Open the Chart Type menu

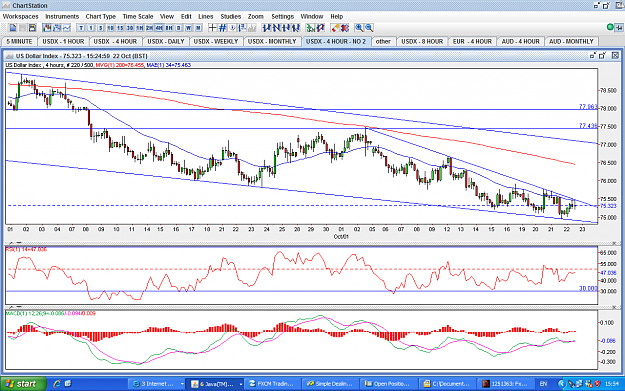(x=101, y=16)
